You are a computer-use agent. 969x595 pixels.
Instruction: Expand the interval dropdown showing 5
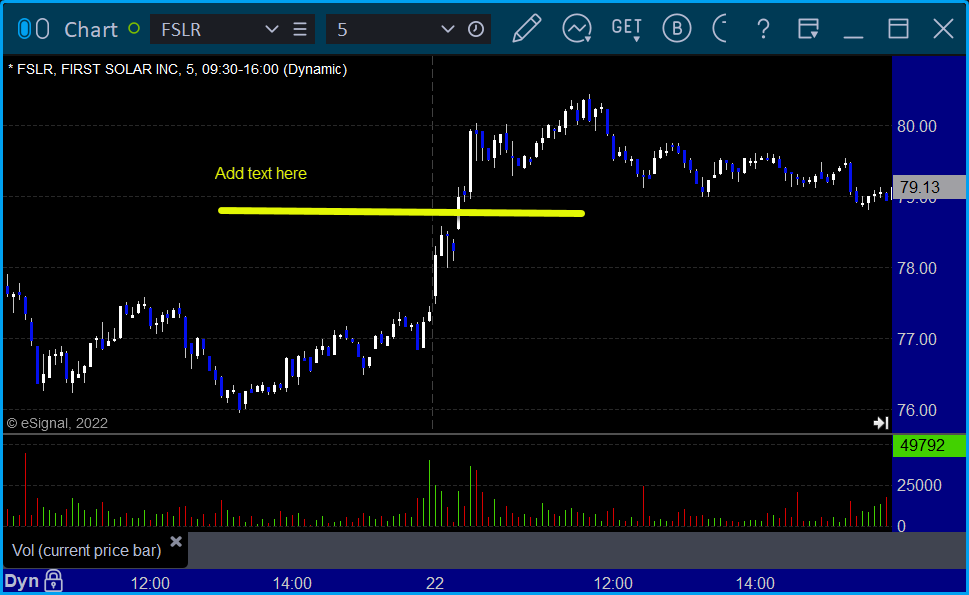click(x=447, y=29)
